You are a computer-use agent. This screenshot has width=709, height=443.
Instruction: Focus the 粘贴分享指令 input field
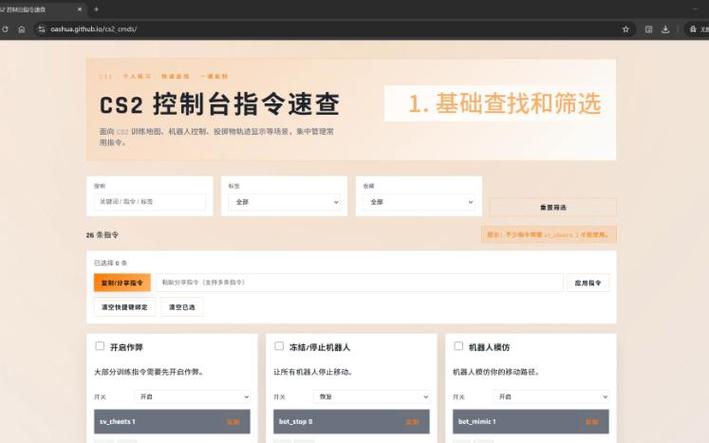tap(359, 283)
